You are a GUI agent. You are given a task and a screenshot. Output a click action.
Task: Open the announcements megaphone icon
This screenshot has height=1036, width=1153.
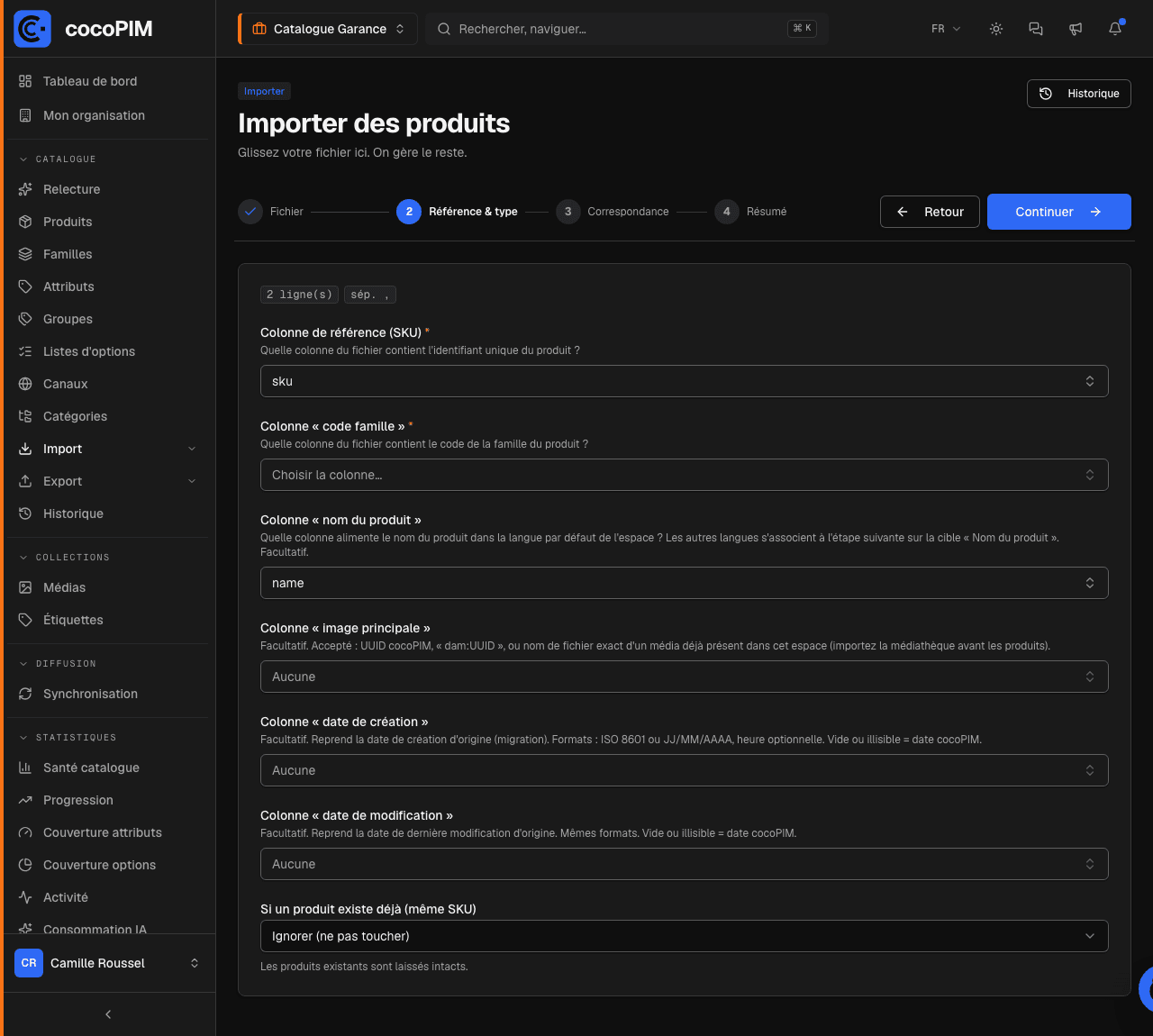tap(1076, 29)
